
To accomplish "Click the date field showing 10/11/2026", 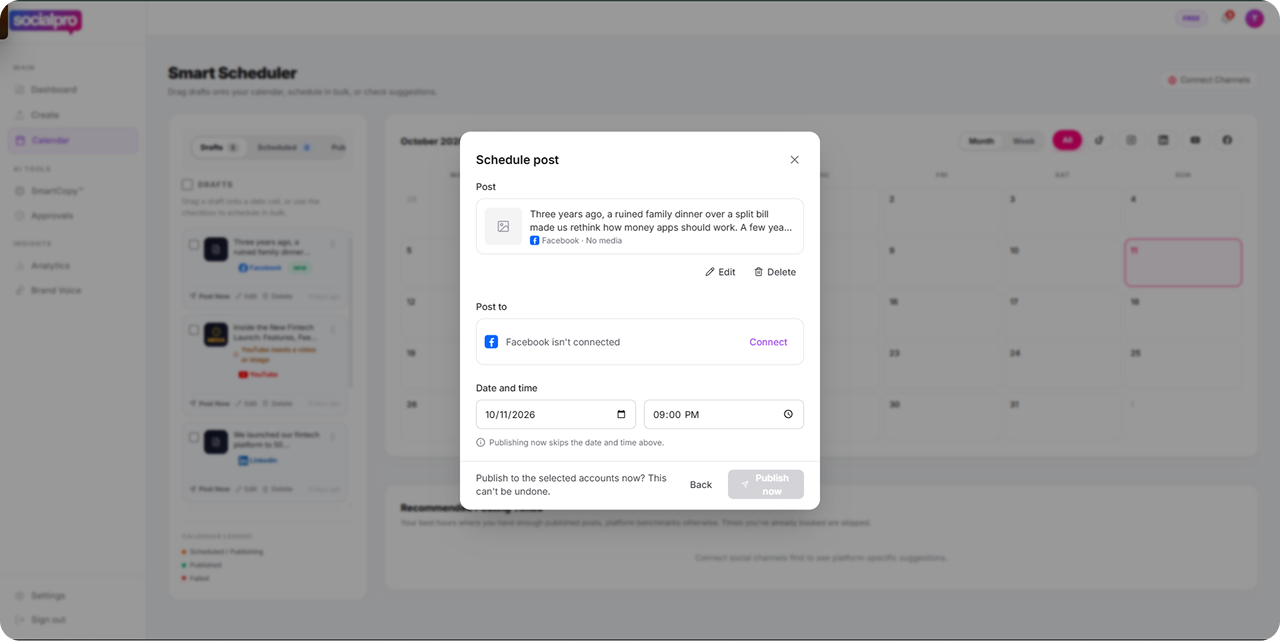I will coord(556,414).
